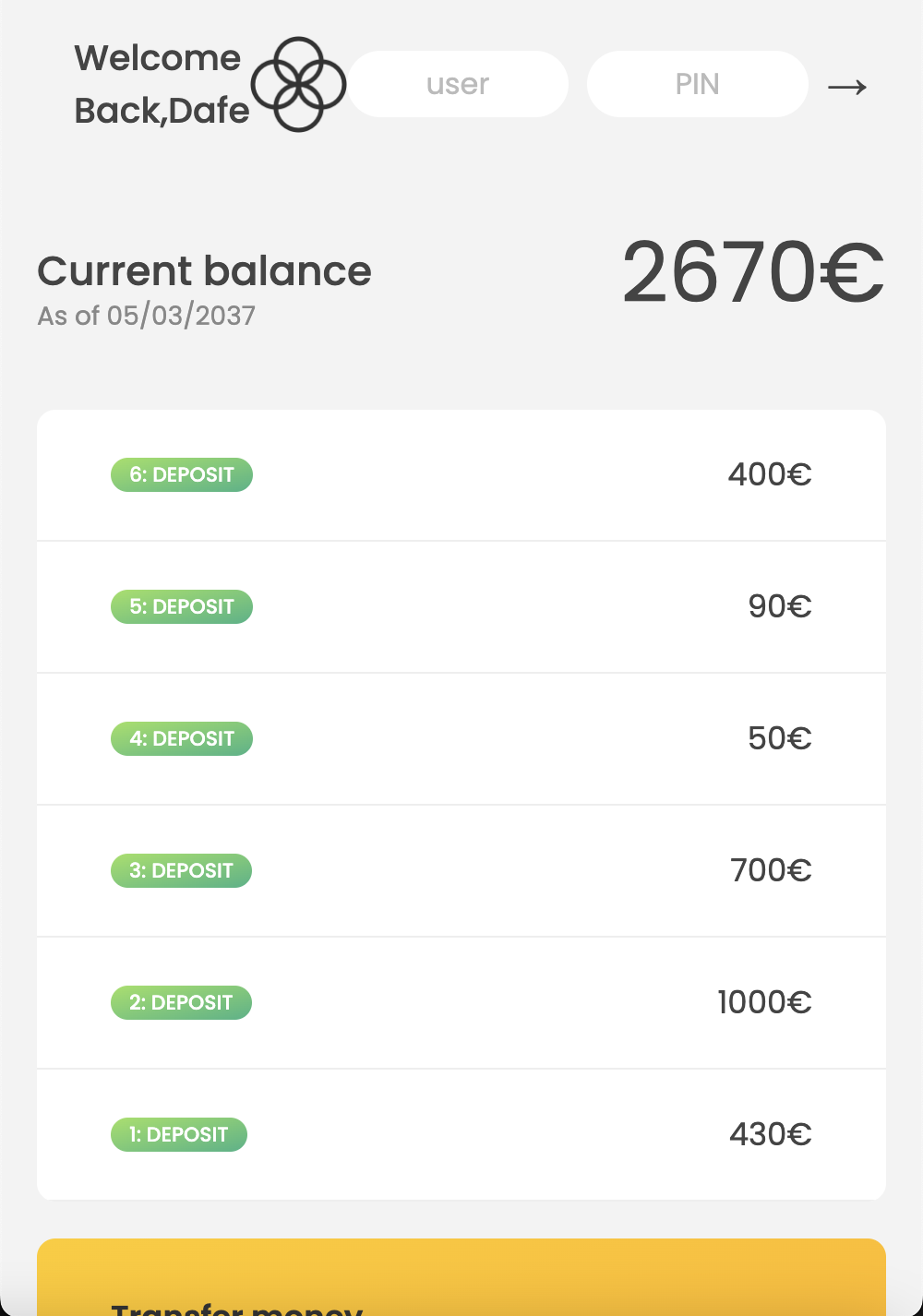Click the 400€ deposit amount
The image size is (923, 1316).
[770, 474]
